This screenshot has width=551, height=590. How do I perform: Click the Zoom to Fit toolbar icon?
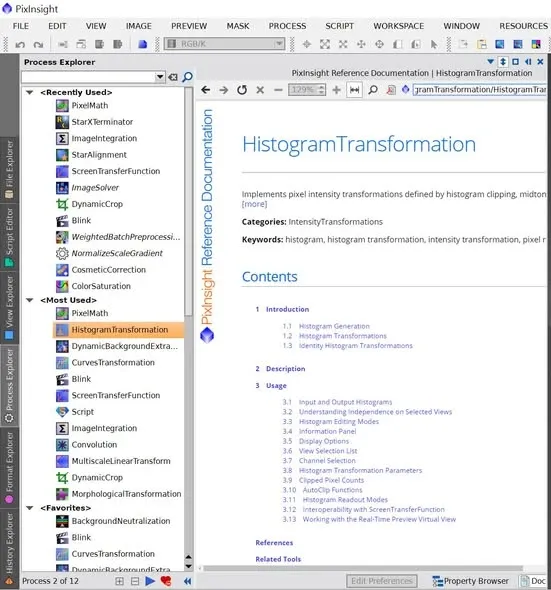pos(324,44)
